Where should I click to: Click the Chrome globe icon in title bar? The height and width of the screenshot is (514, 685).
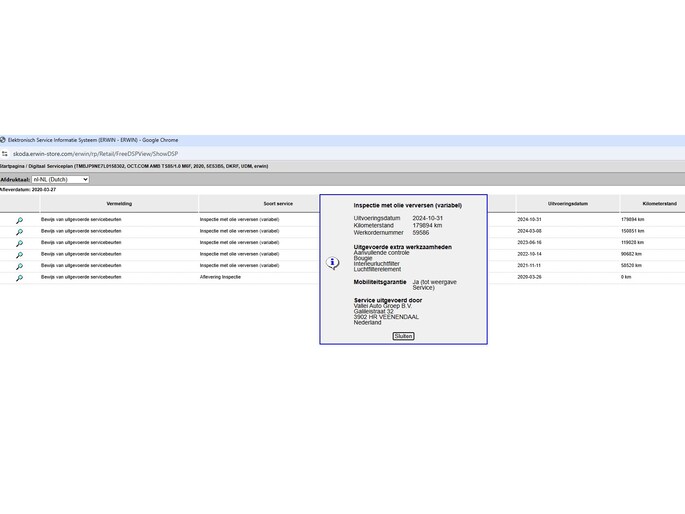tap(3, 140)
